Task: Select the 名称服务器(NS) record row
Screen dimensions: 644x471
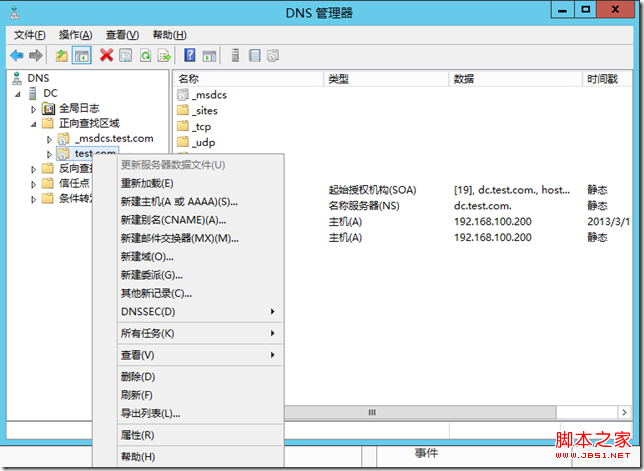Action: (458, 206)
